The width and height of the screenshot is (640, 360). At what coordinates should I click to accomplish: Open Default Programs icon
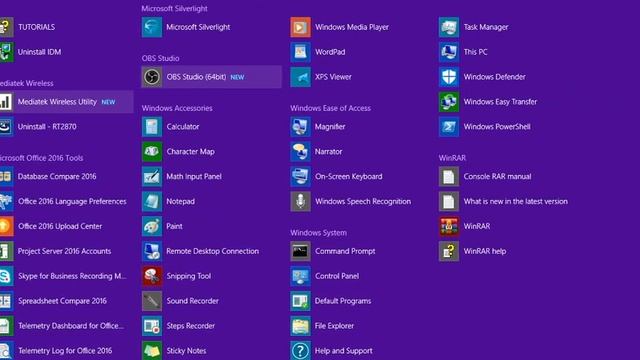point(300,301)
